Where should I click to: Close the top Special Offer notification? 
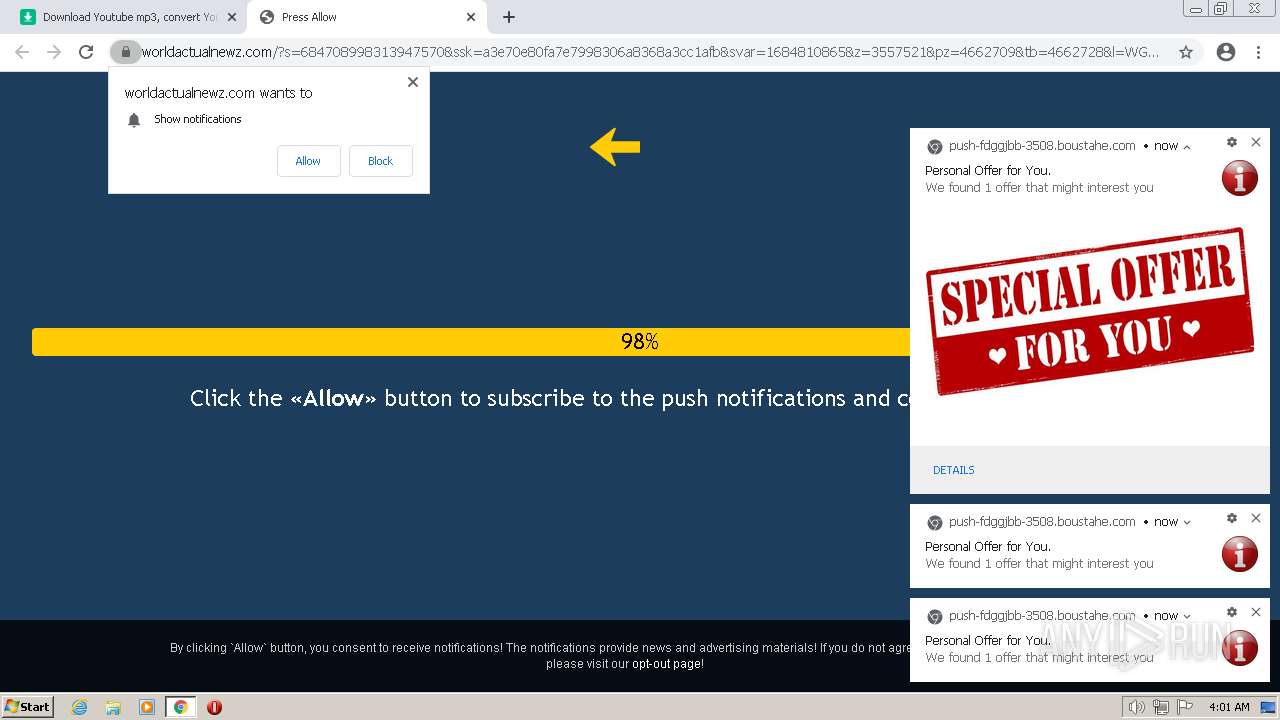[x=1256, y=142]
